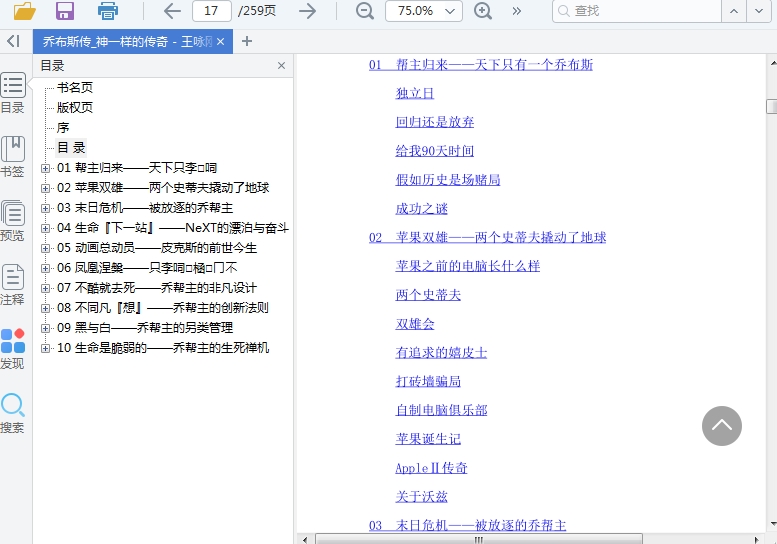Save the document with the floppy icon
Screen dimensions: 777x544
pos(65,10)
